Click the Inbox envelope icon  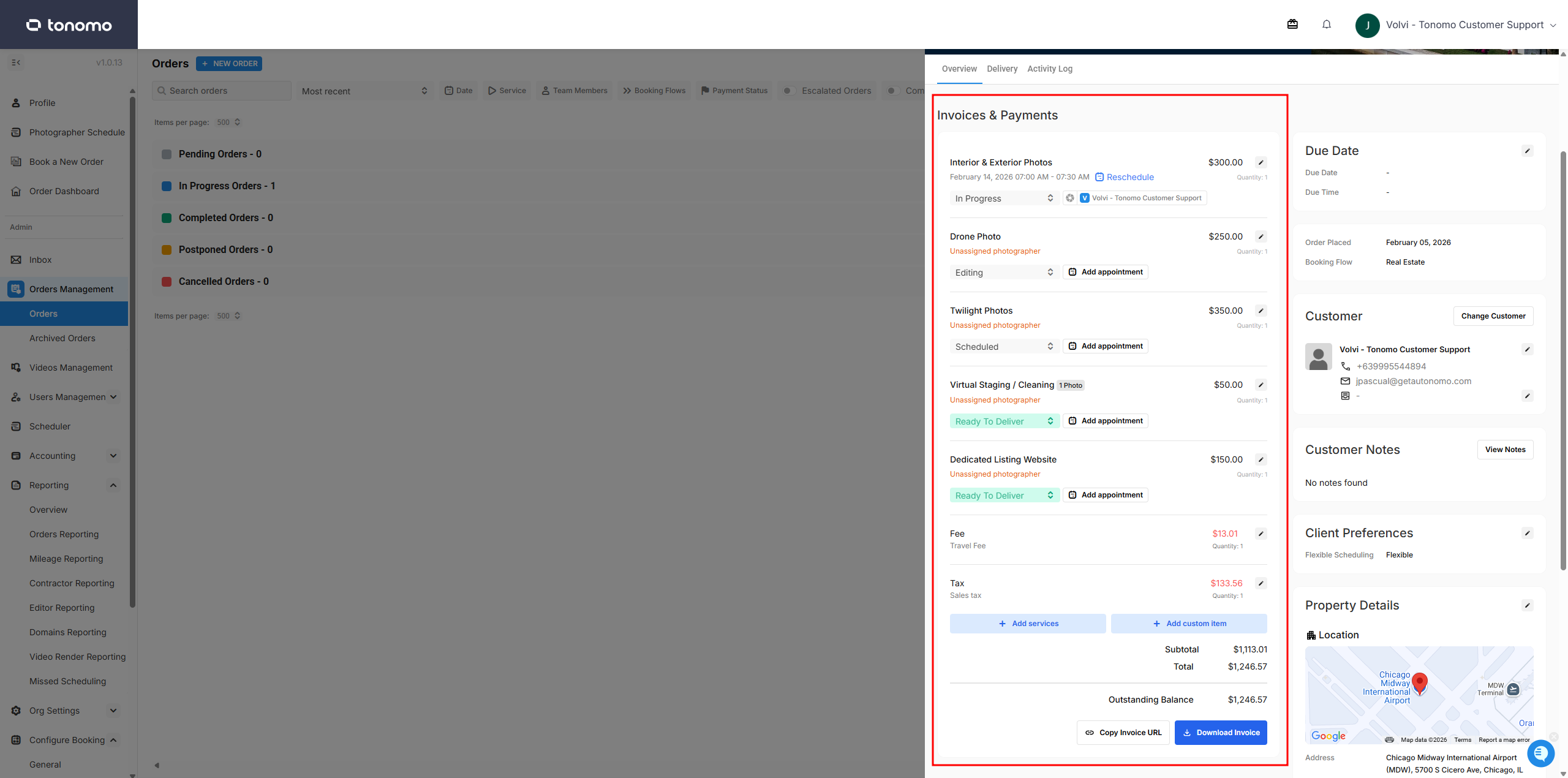16,260
